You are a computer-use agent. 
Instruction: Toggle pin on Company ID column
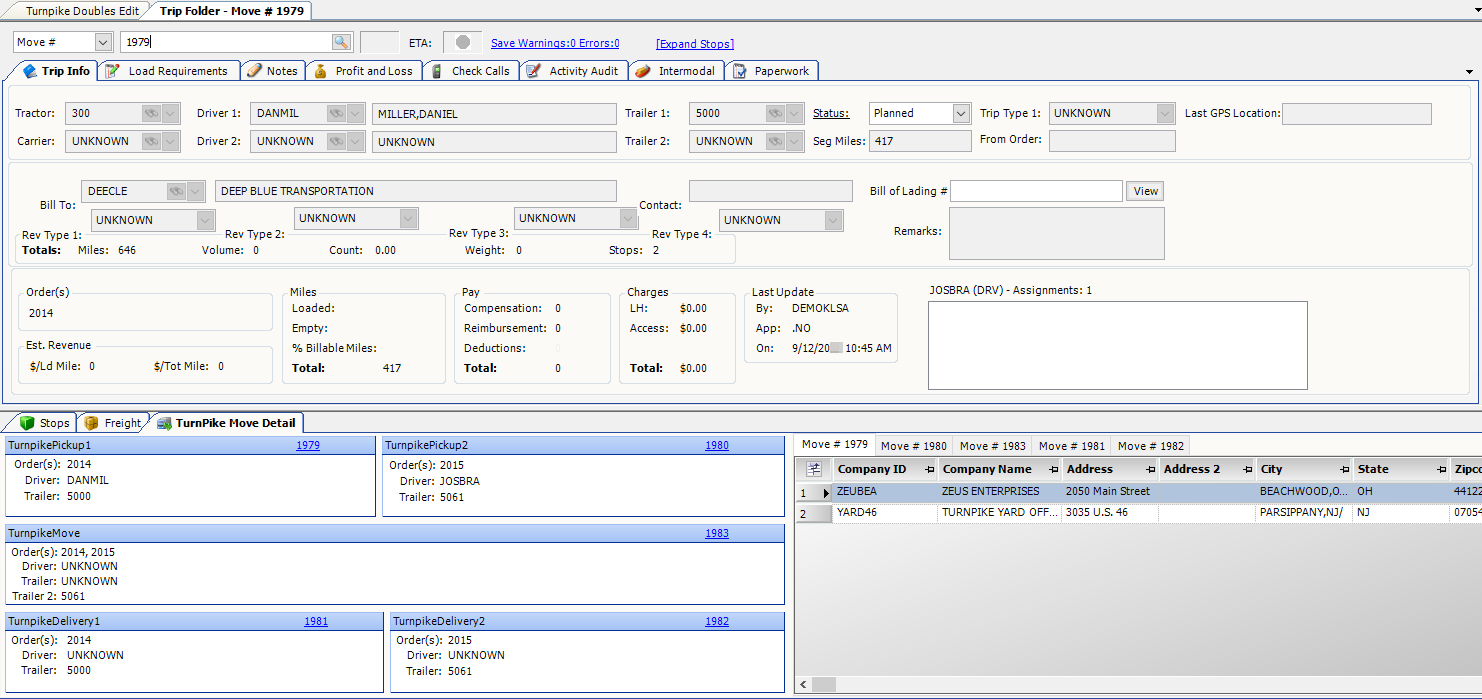tap(929, 470)
